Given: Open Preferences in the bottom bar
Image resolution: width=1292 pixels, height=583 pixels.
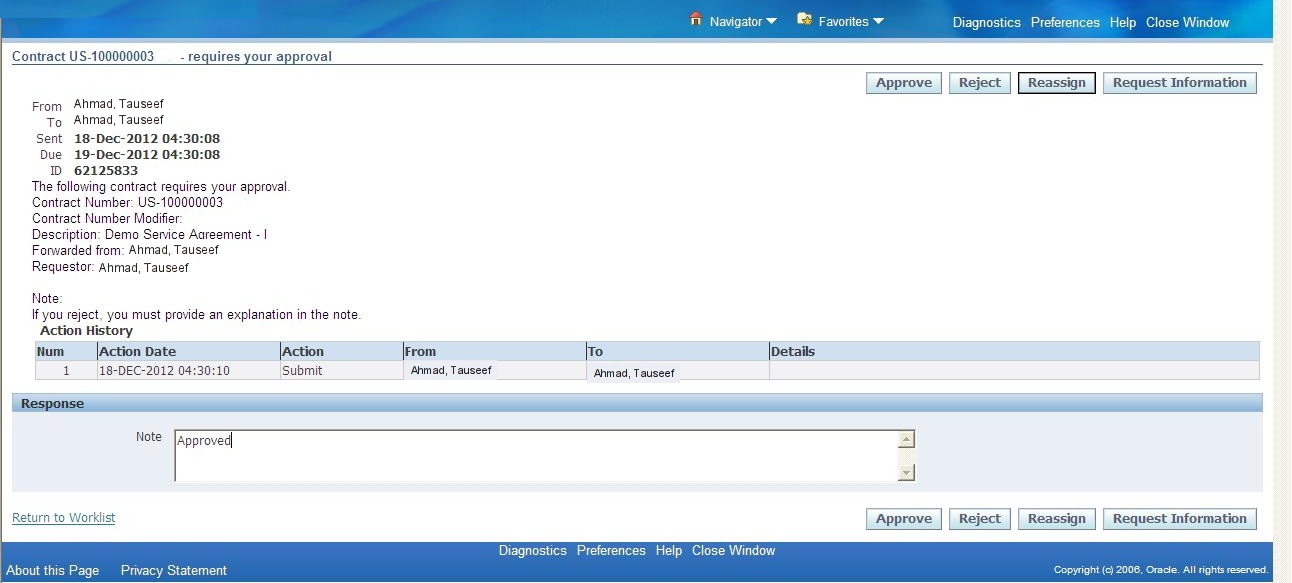Looking at the screenshot, I should point(611,550).
